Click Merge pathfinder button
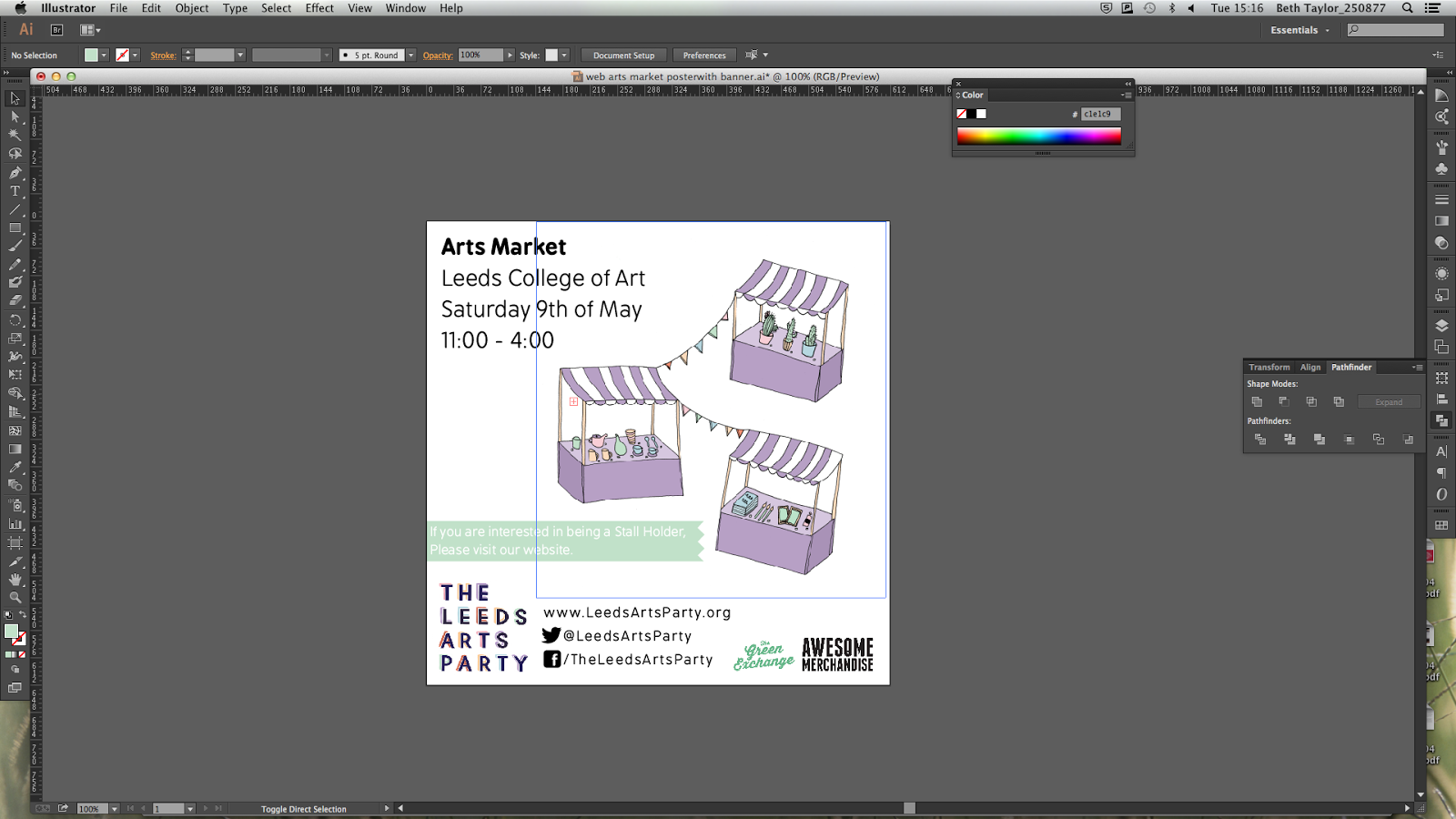This screenshot has height=819, width=1456. 1319,440
